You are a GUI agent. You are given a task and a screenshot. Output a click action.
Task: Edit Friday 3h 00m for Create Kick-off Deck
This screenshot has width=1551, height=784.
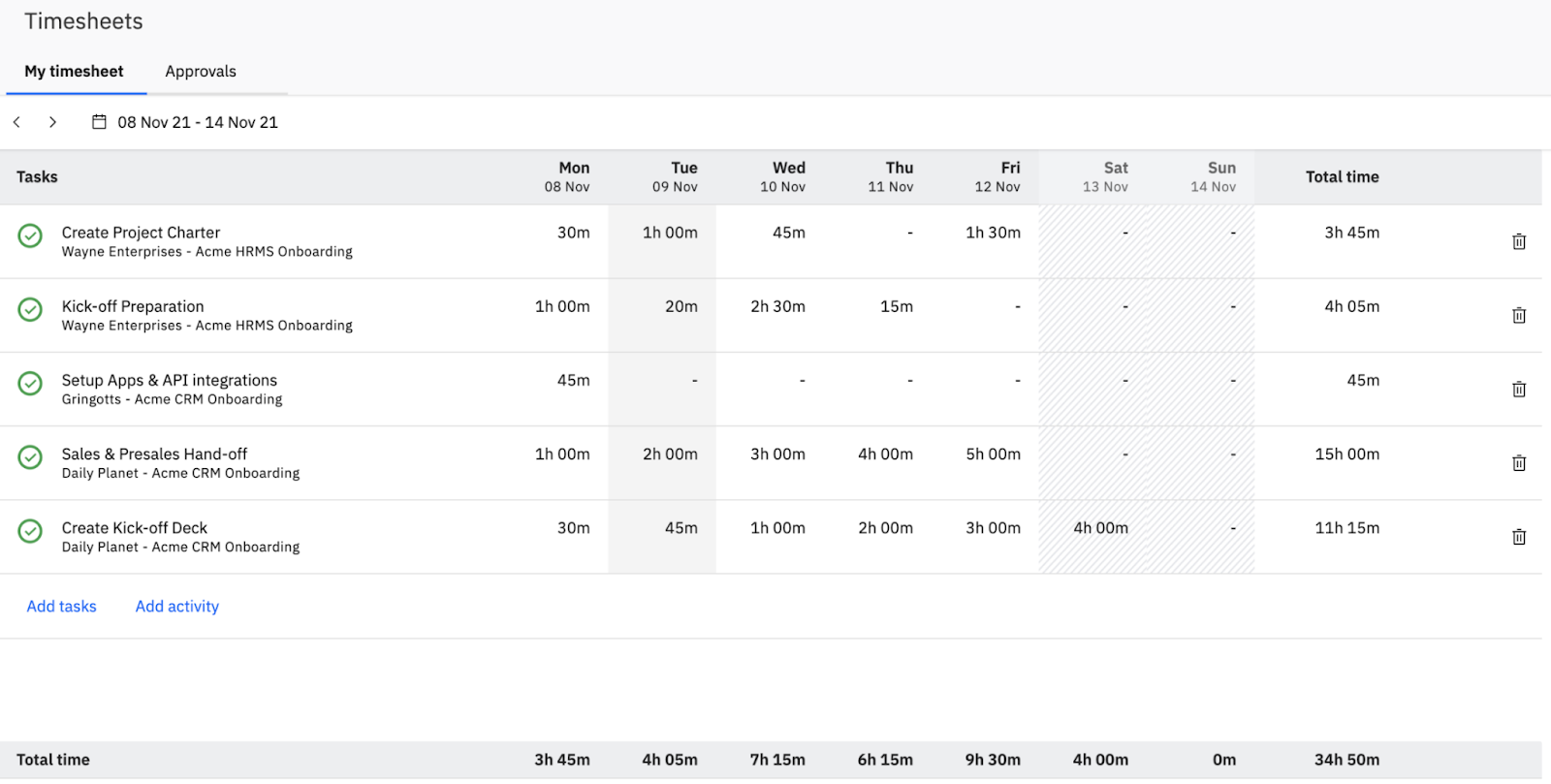click(993, 528)
